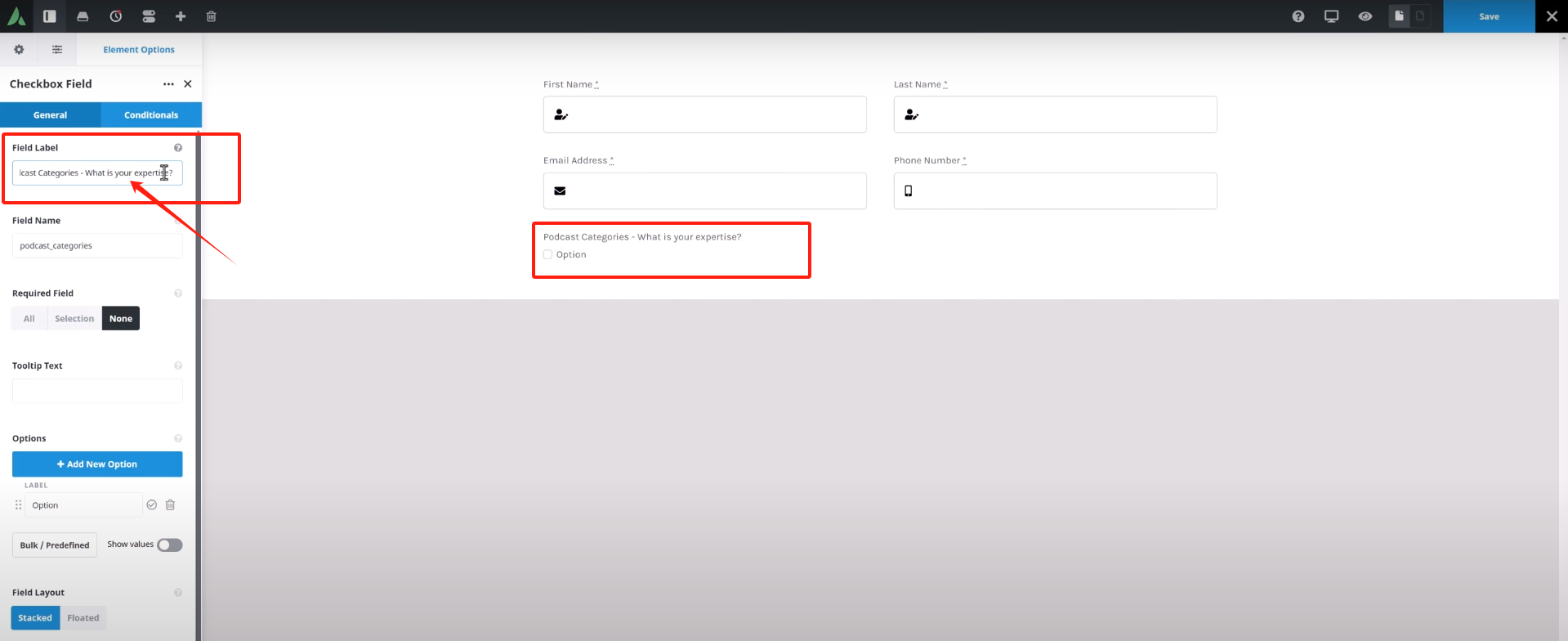Mark Option as default with checkmark icon
This screenshot has height=641, width=1568.
coord(151,505)
